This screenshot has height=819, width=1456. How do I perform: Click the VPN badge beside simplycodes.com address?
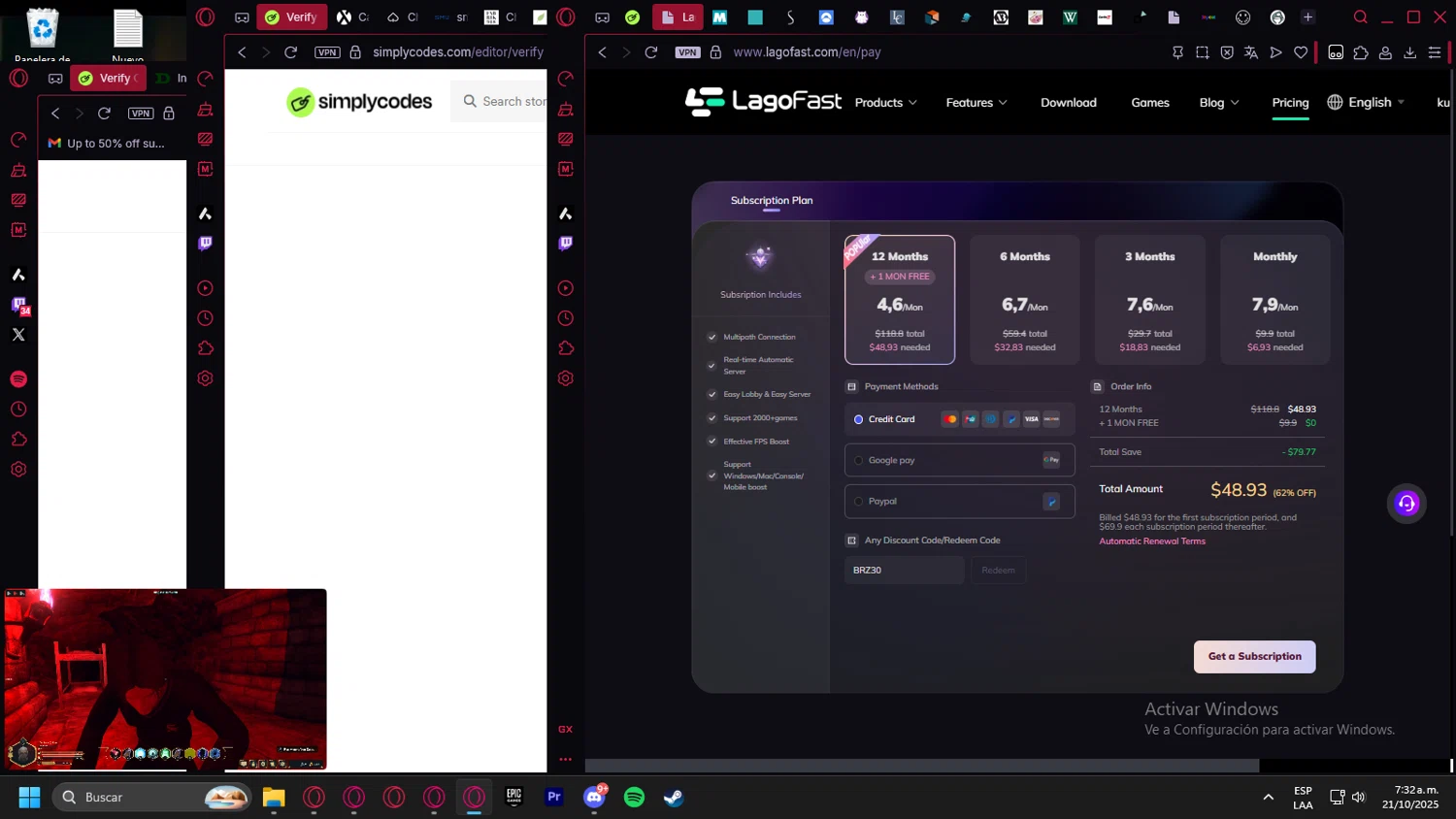tap(327, 52)
